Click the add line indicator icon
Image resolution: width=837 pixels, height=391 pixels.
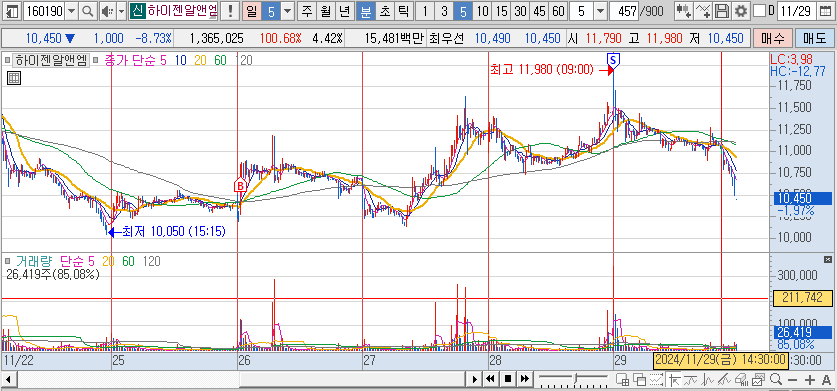click(704, 11)
